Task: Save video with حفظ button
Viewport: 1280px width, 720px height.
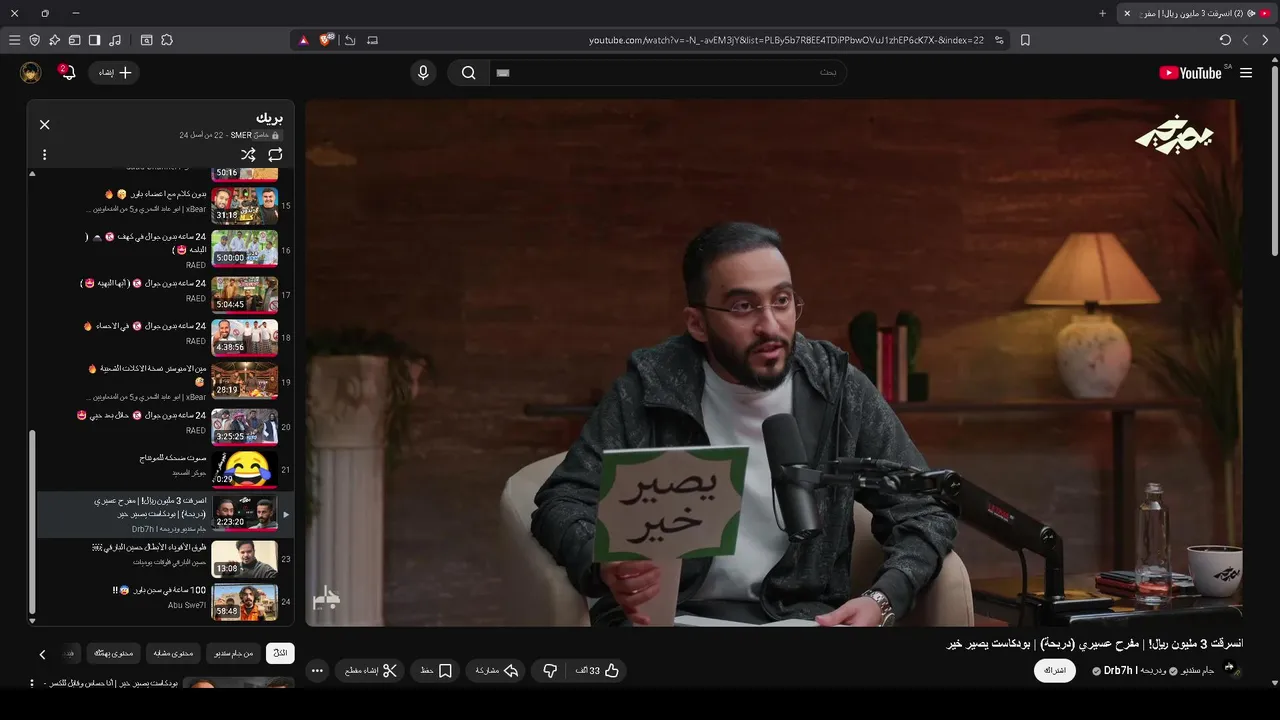Action: click(436, 671)
